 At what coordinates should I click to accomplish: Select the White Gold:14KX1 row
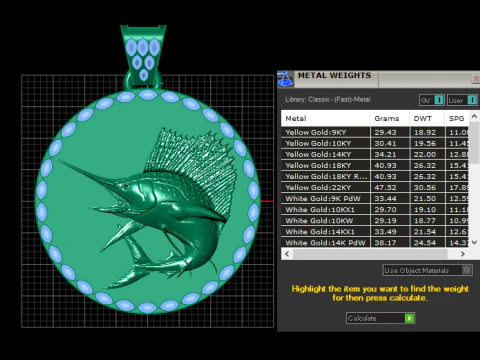[x=375, y=231]
